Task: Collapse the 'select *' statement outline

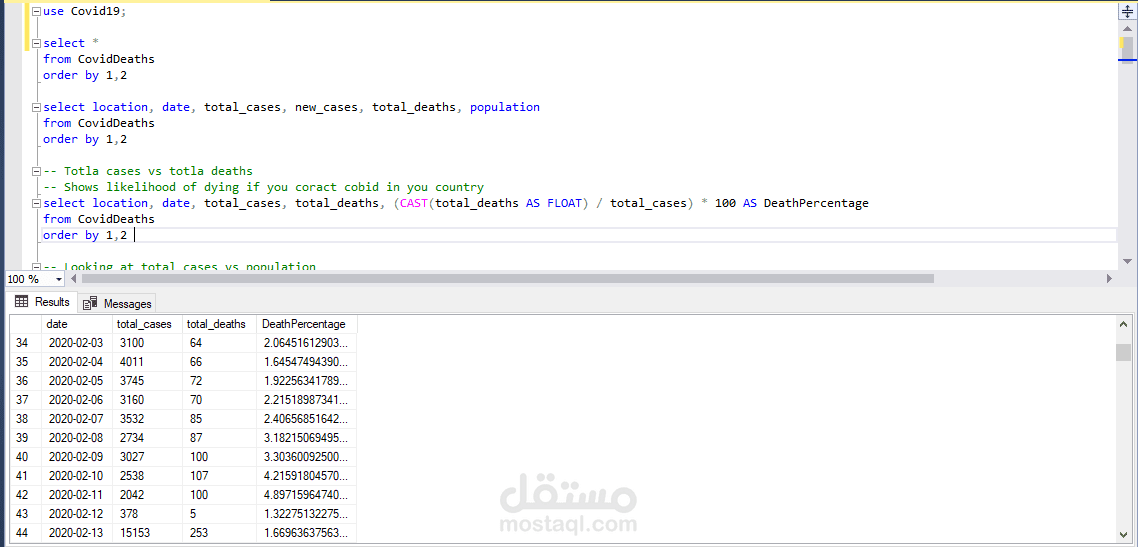Action: (x=36, y=44)
